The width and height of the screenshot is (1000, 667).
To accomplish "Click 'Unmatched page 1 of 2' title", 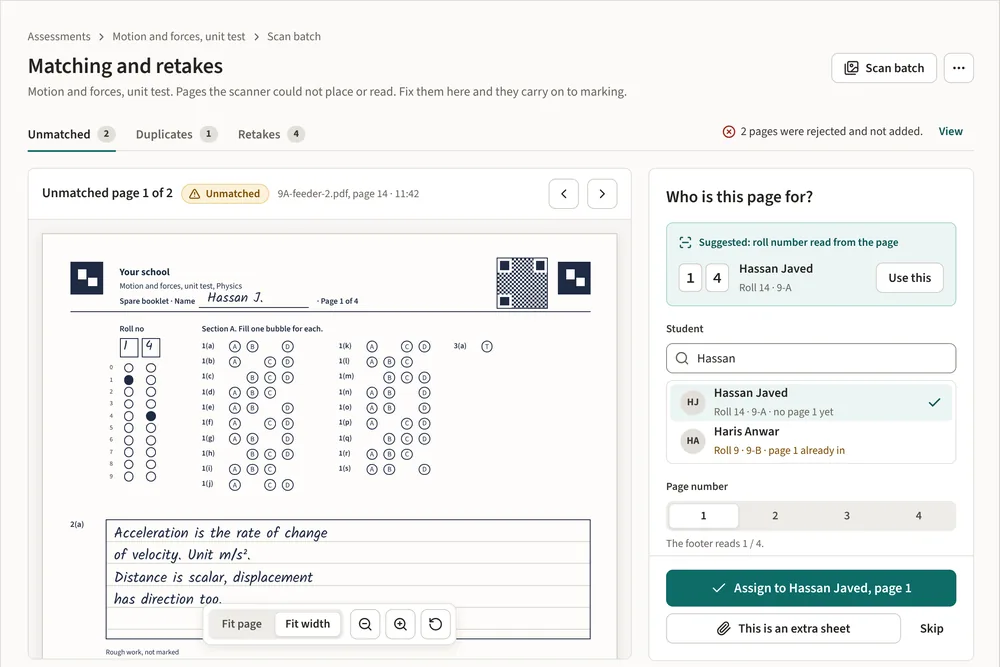I will 107,193.
